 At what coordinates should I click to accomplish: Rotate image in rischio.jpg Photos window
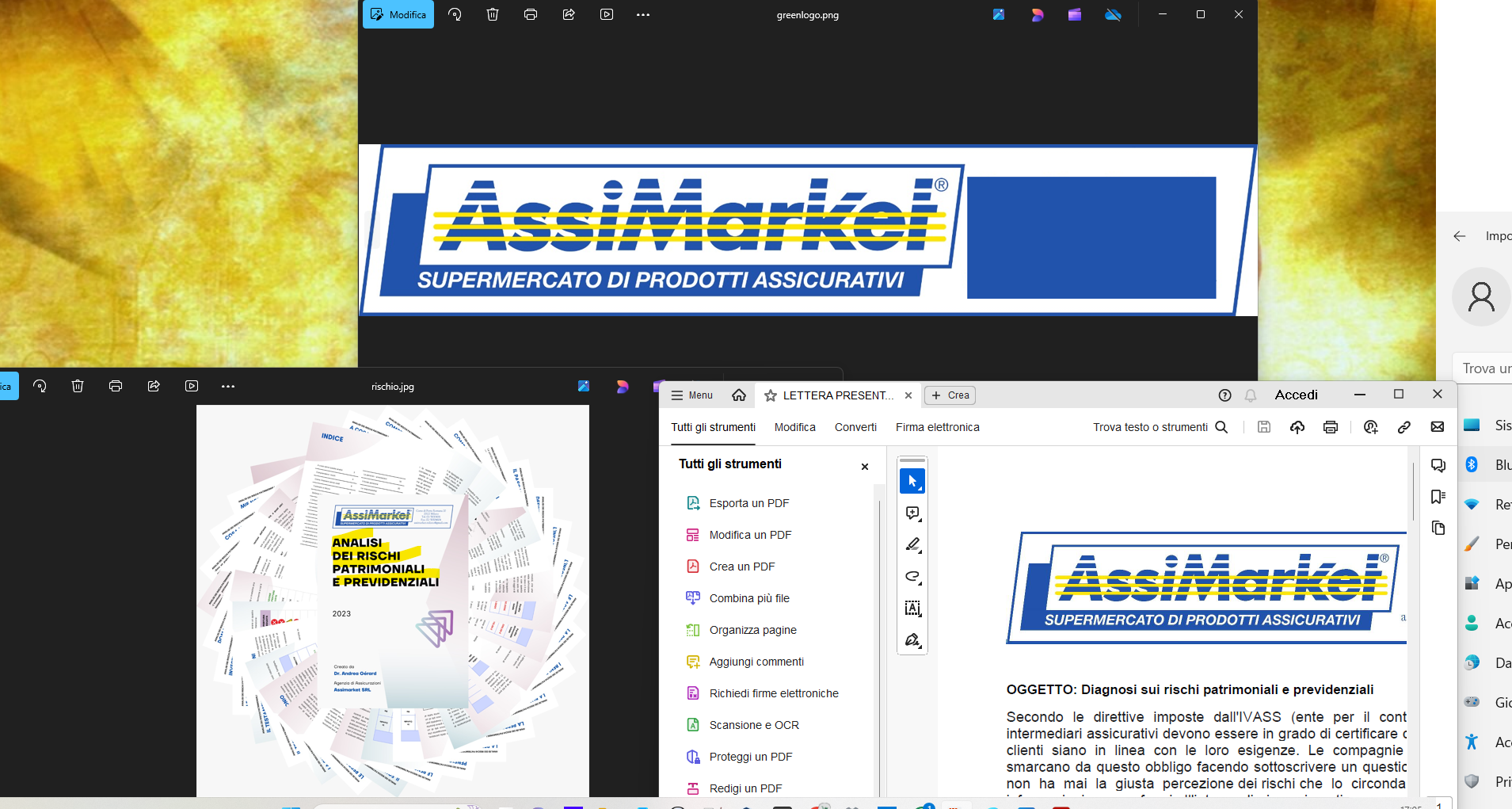click(x=40, y=386)
